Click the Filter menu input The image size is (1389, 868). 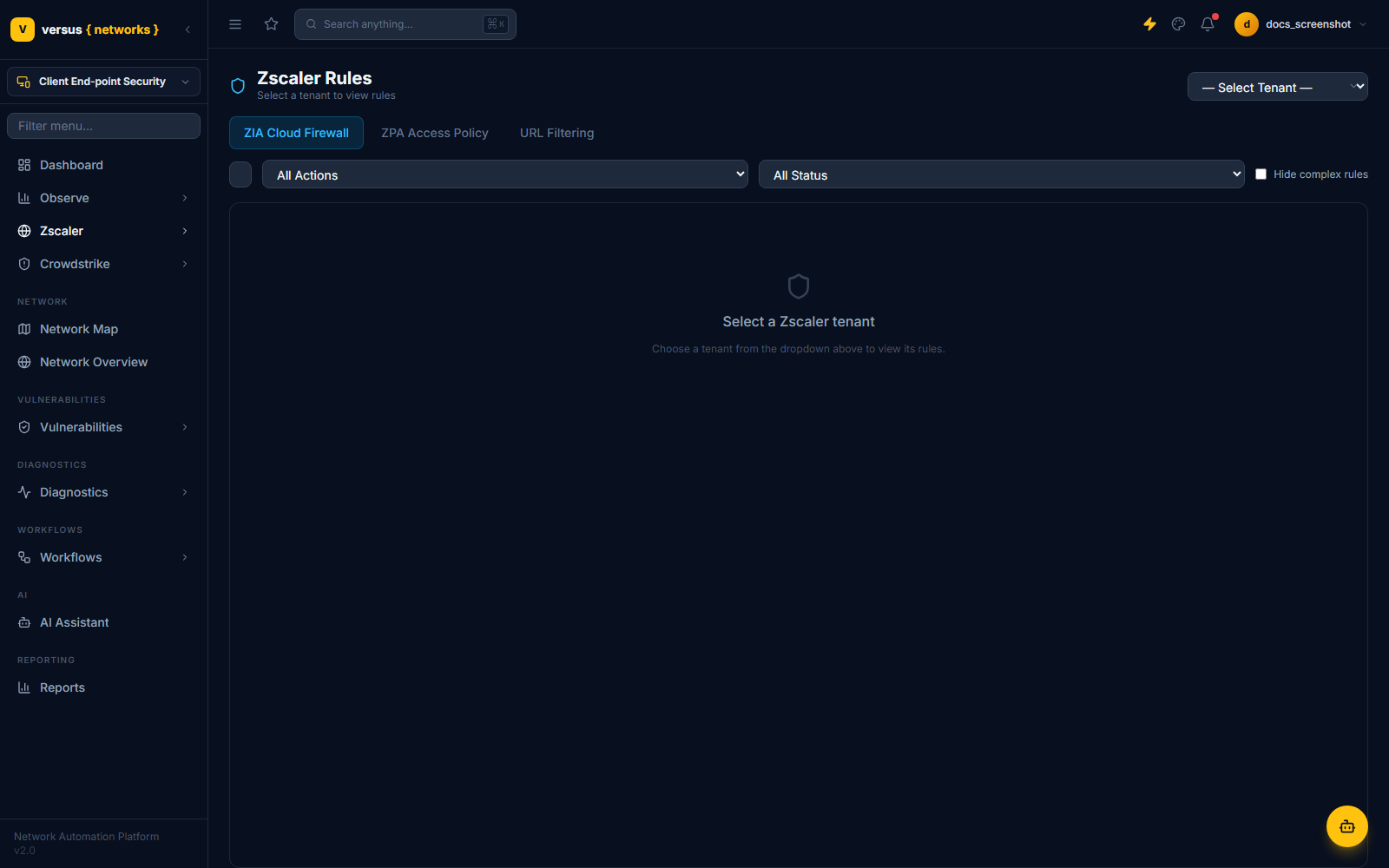click(x=103, y=126)
